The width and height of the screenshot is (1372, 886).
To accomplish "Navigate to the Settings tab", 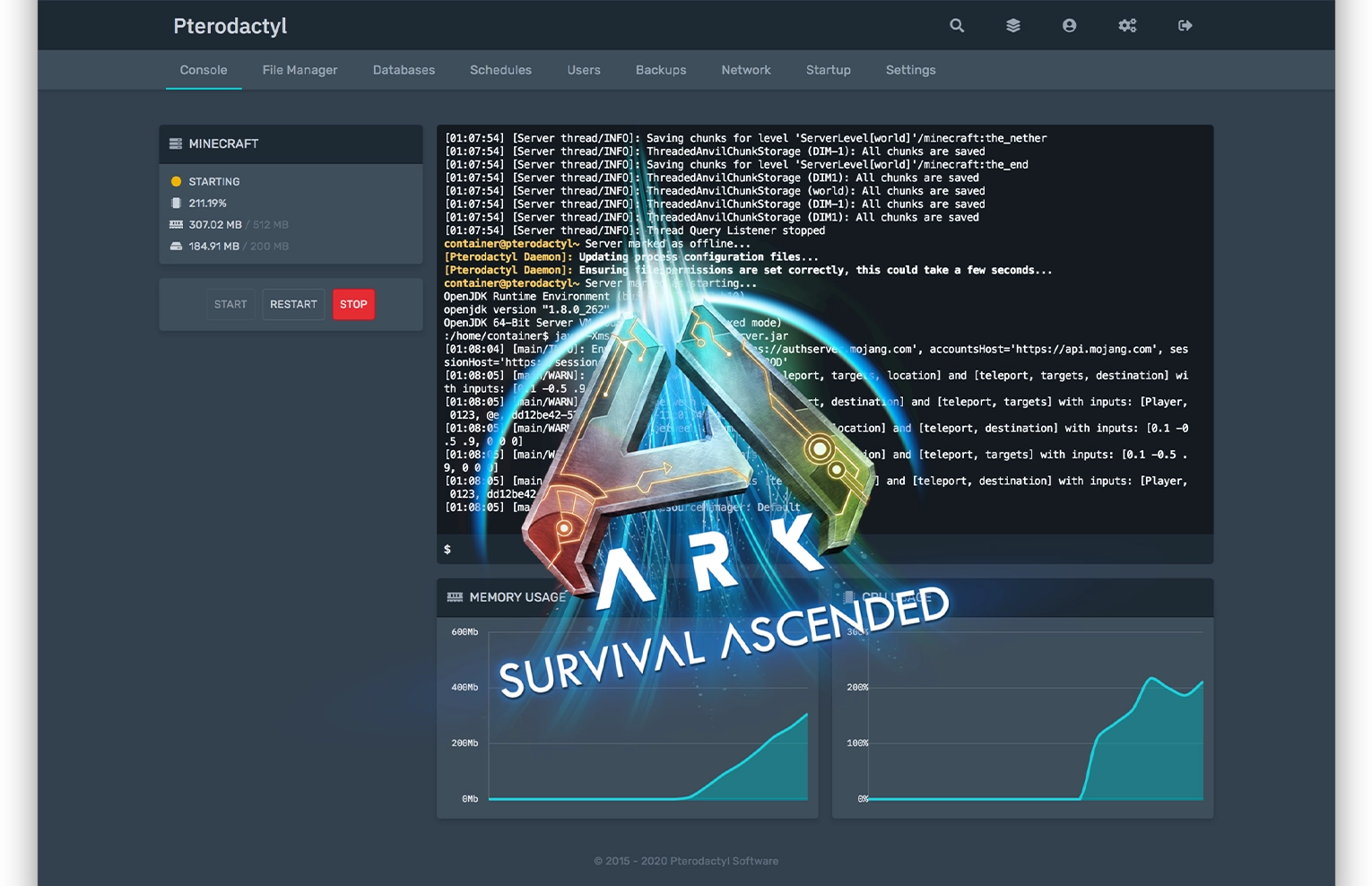I will point(910,70).
